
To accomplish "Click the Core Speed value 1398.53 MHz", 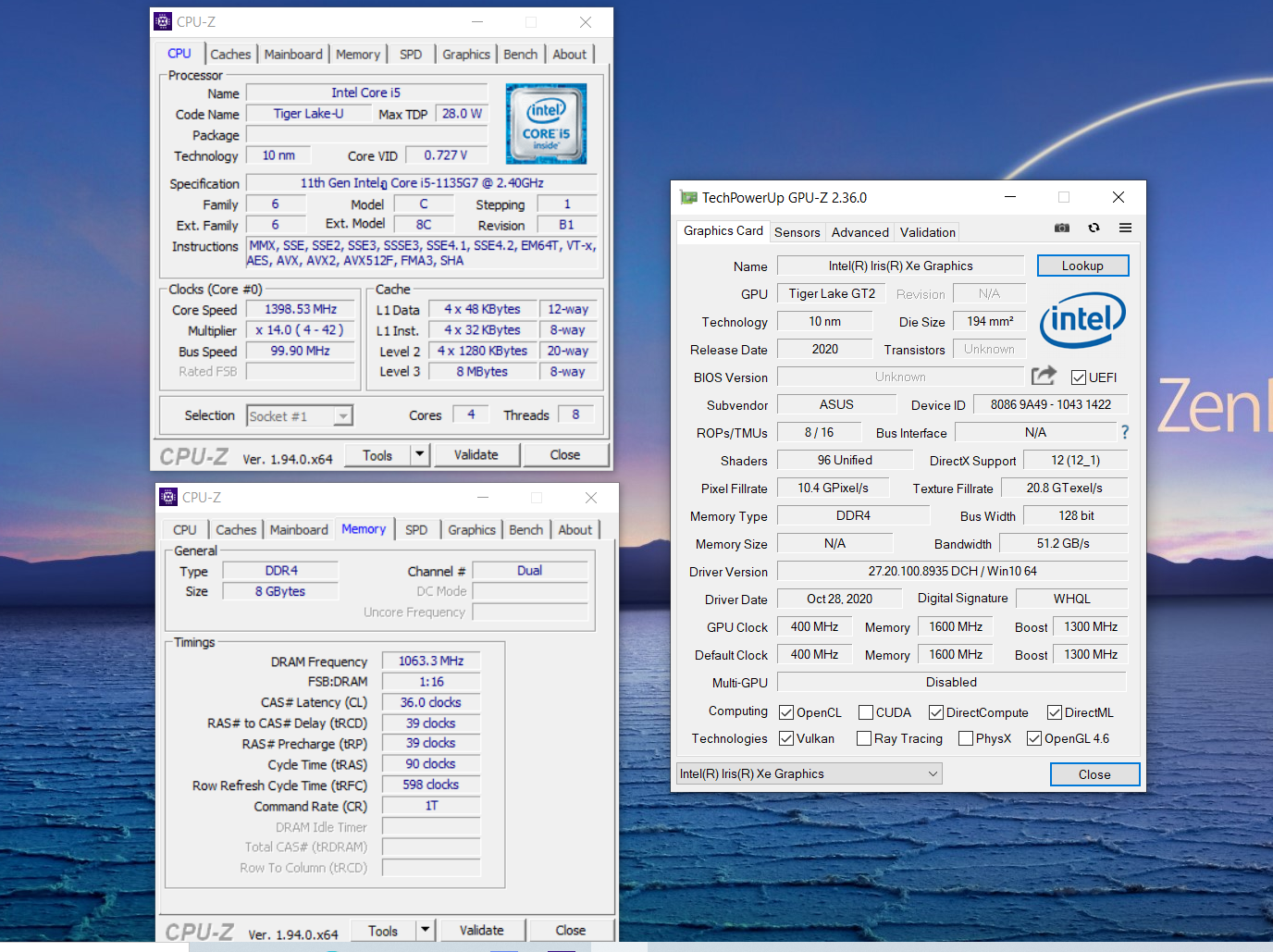I will coord(301,309).
